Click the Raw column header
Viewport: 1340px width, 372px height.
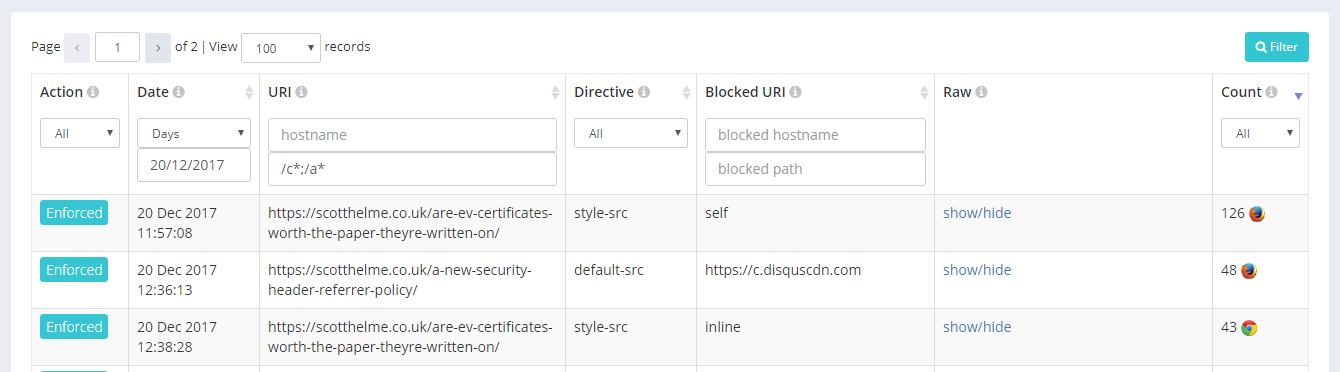[957, 92]
